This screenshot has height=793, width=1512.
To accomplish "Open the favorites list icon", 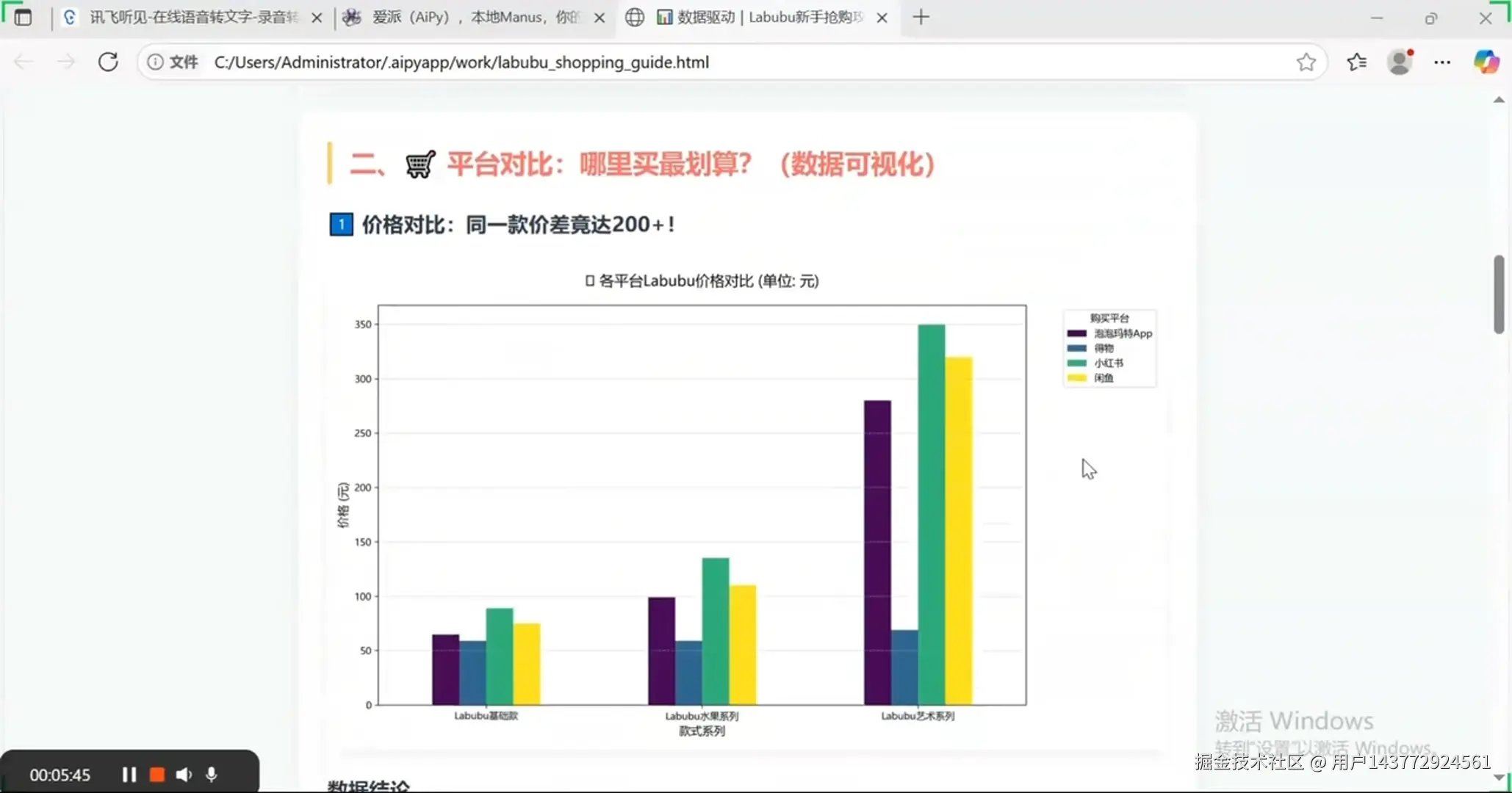I will [x=1356, y=62].
